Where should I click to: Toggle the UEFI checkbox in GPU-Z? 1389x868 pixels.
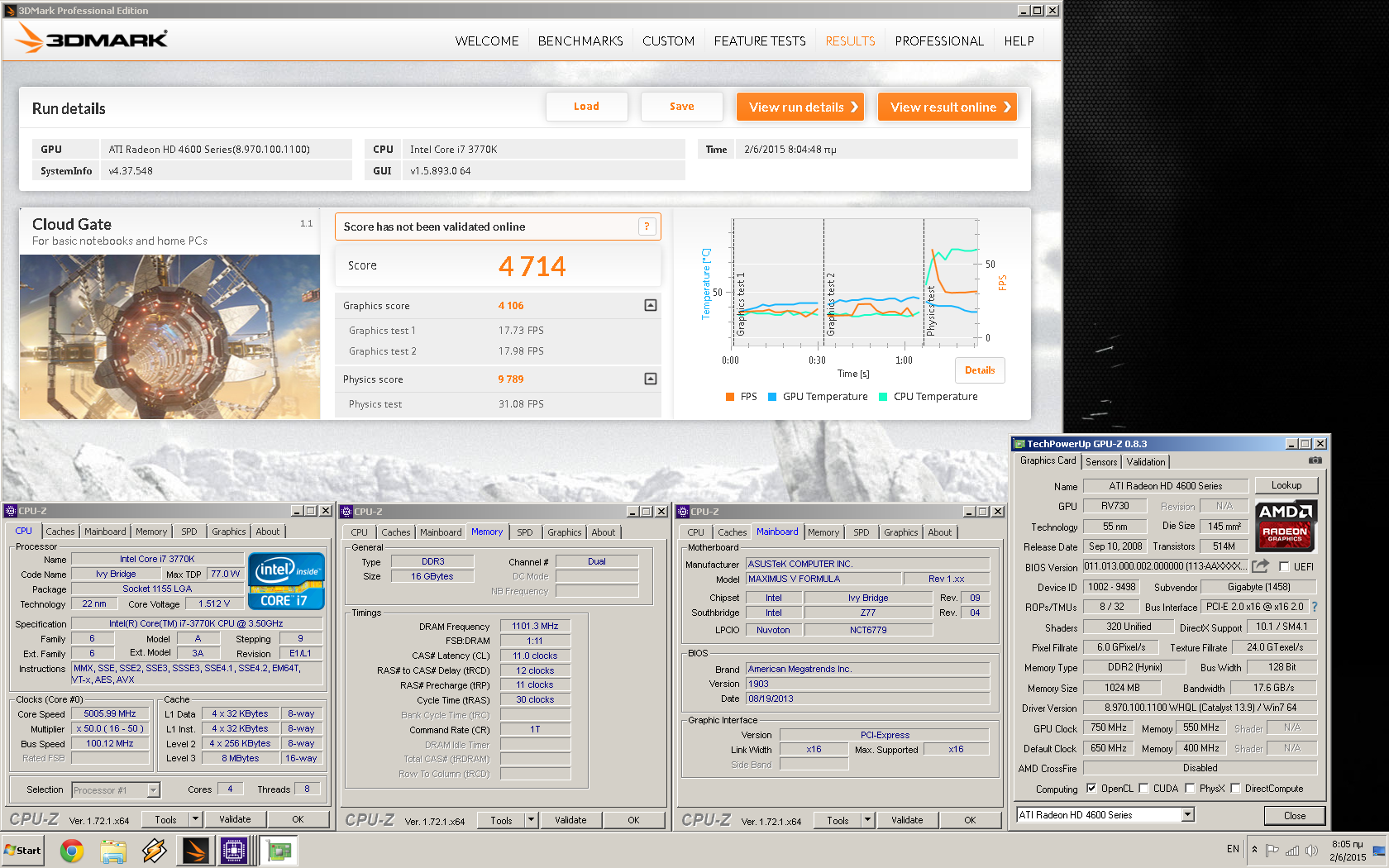1284,566
